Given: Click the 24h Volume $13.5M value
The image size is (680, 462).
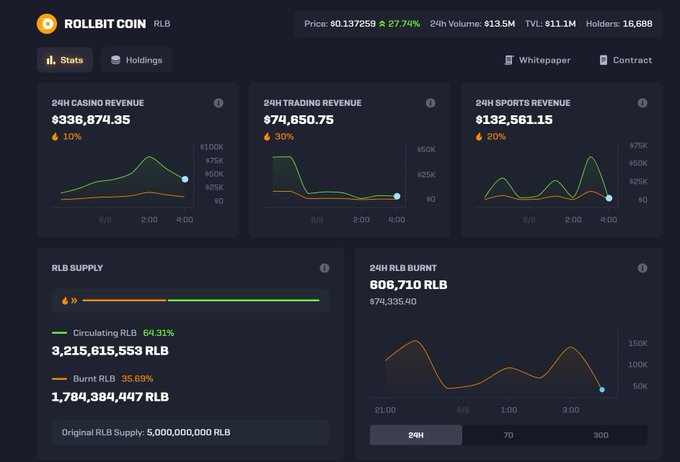Looking at the screenshot, I should click(x=500, y=24).
